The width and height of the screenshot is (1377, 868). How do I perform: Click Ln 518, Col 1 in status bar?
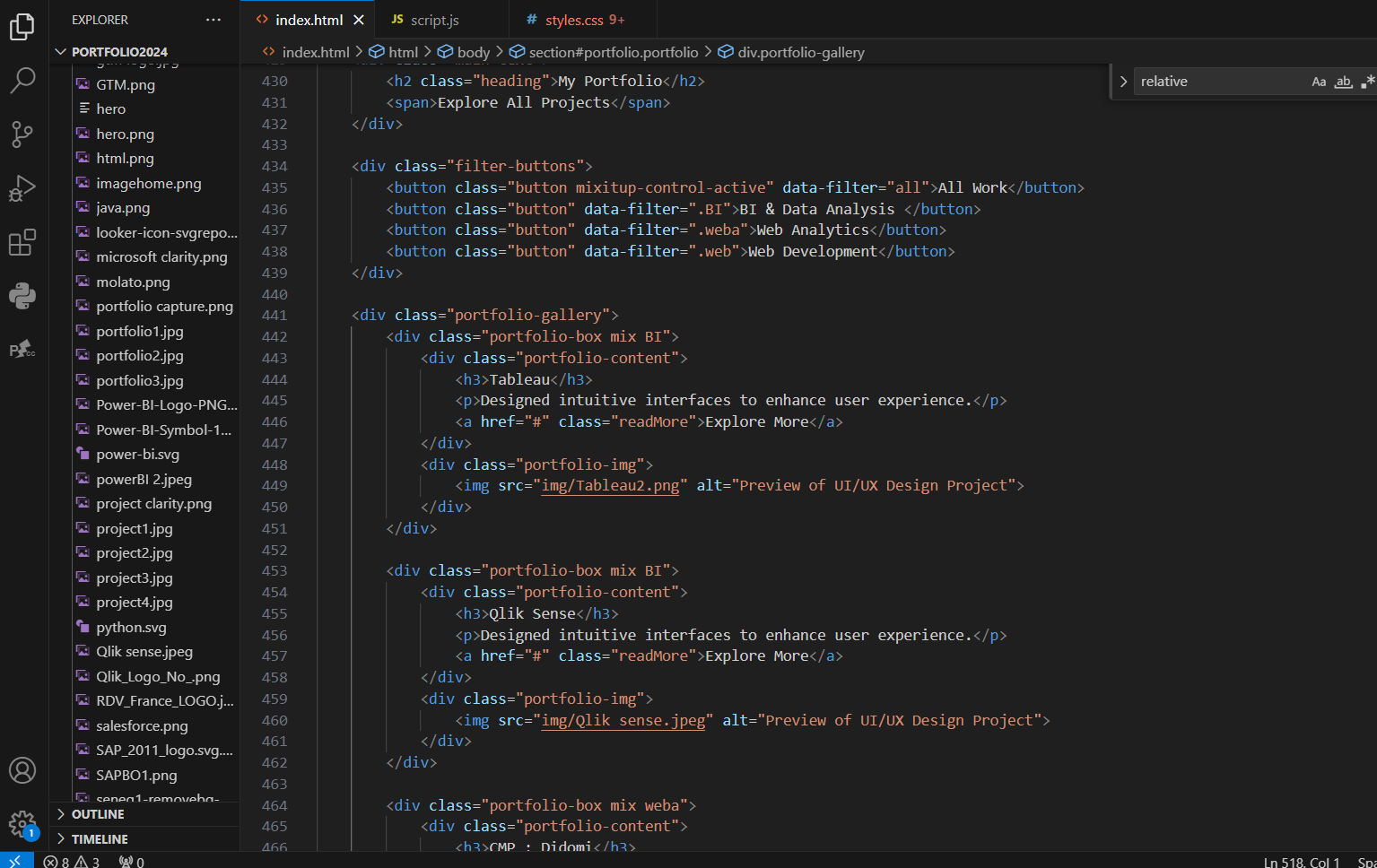click(x=1302, y=862)
